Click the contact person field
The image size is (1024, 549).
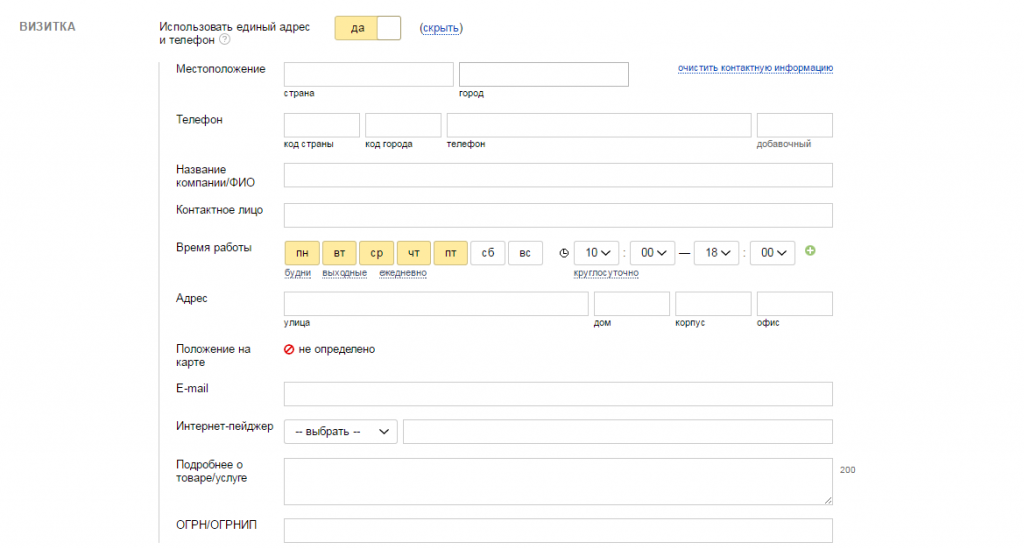click(558, 215)
